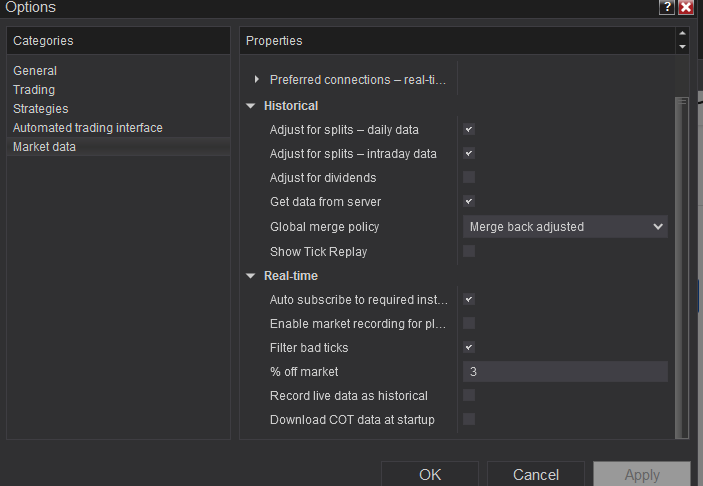Uncheck Adjust for splits daily data
Image resolution: width=703 pixels, height=486 pixels.
[469, 130]
